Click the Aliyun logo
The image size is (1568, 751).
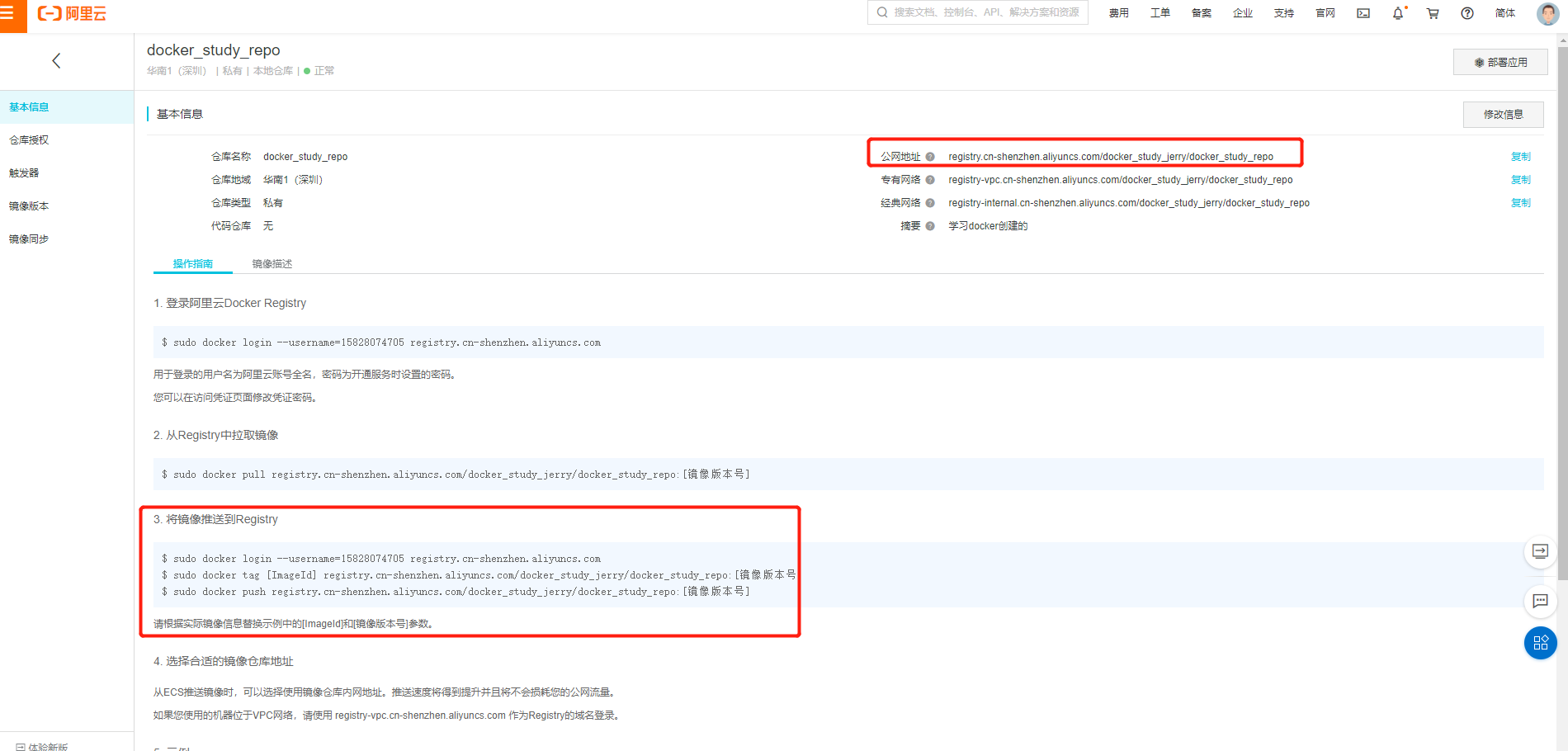(72, 13)
